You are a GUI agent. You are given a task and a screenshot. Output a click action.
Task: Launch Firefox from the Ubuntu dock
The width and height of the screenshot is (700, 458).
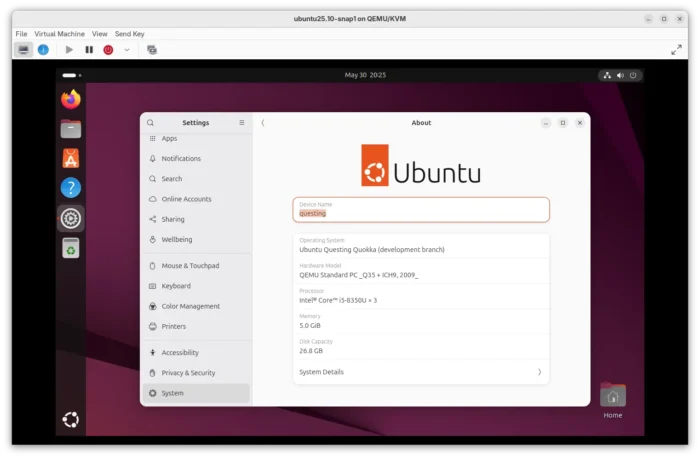(71, 100)
